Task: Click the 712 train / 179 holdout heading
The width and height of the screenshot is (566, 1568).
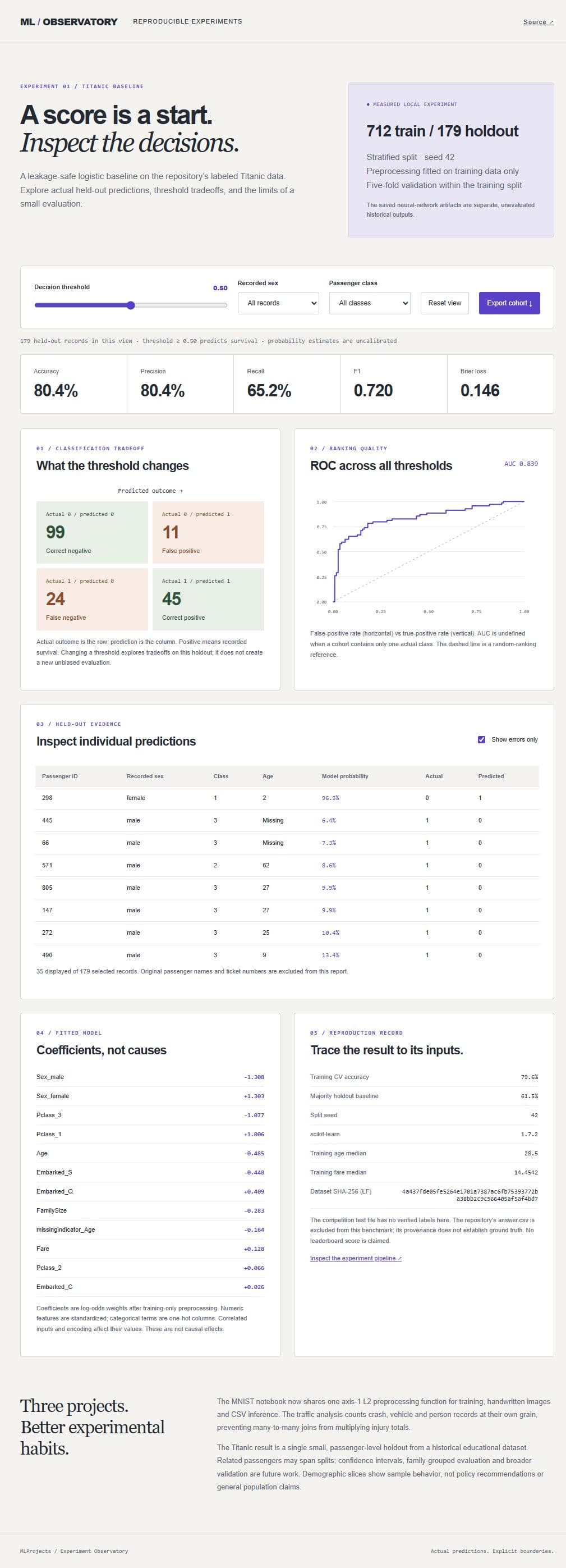Action: (x=442, y=131)
